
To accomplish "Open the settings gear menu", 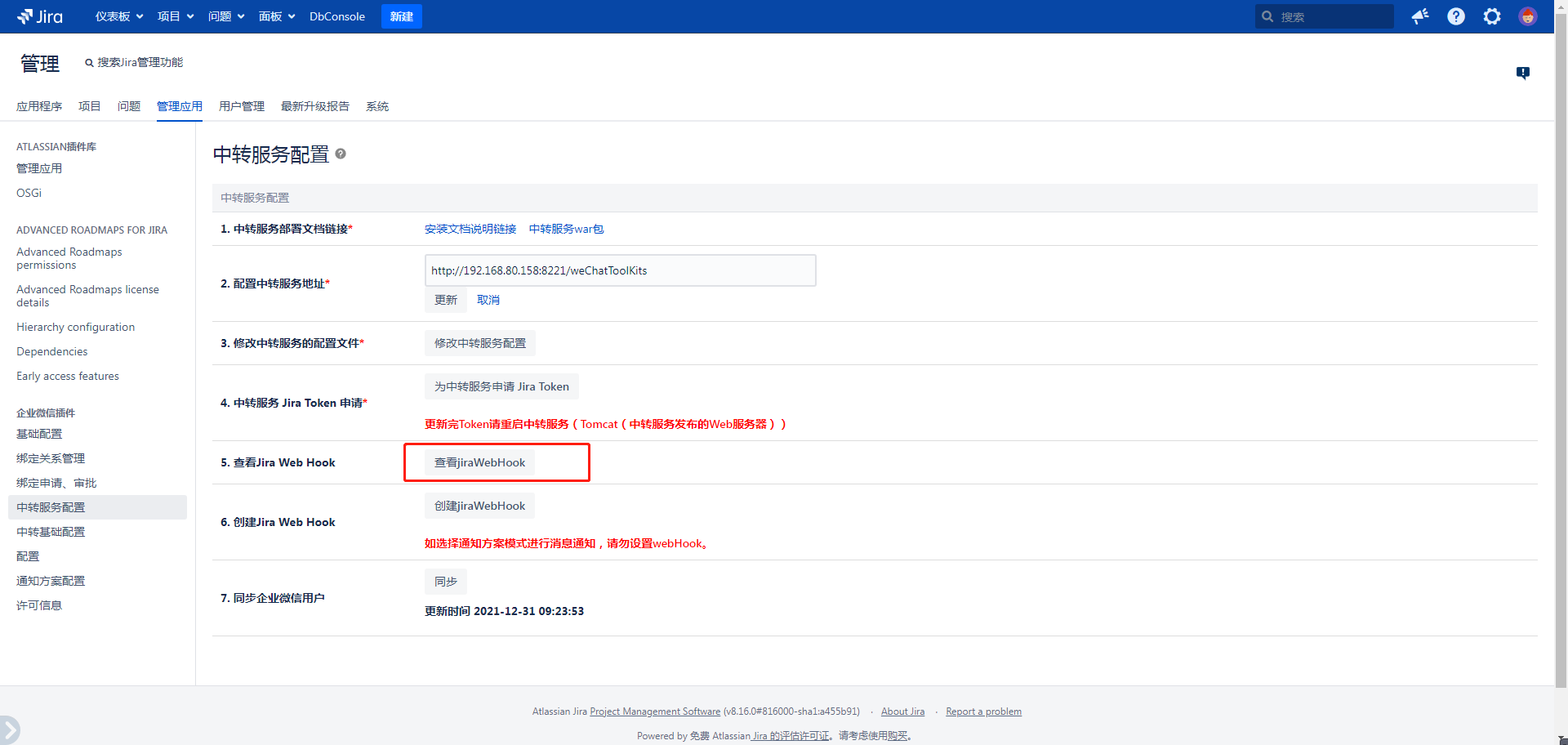I will [x=1491, y=16].
